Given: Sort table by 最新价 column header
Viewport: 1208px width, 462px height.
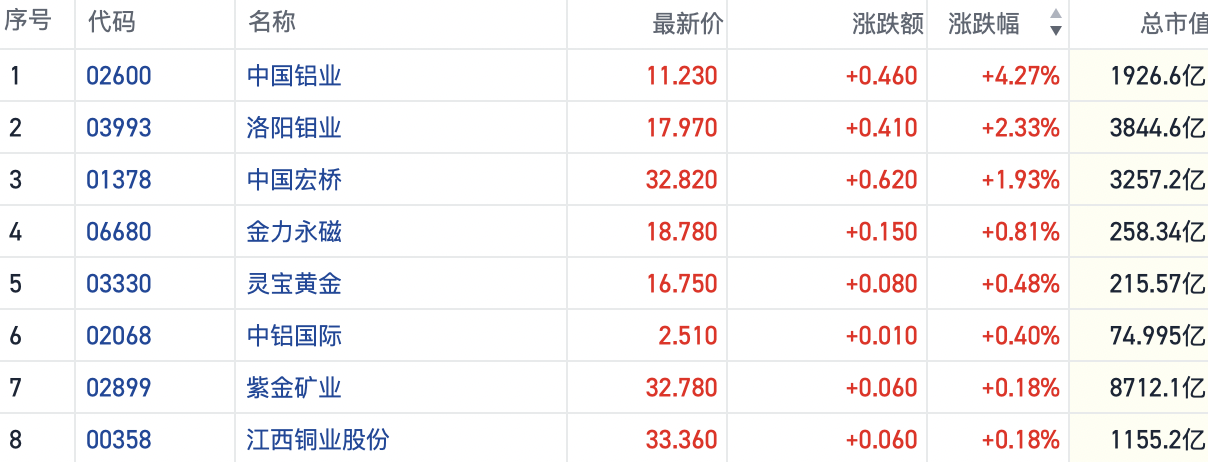Looking at the screenshot, I should click(x=687, y=24).
